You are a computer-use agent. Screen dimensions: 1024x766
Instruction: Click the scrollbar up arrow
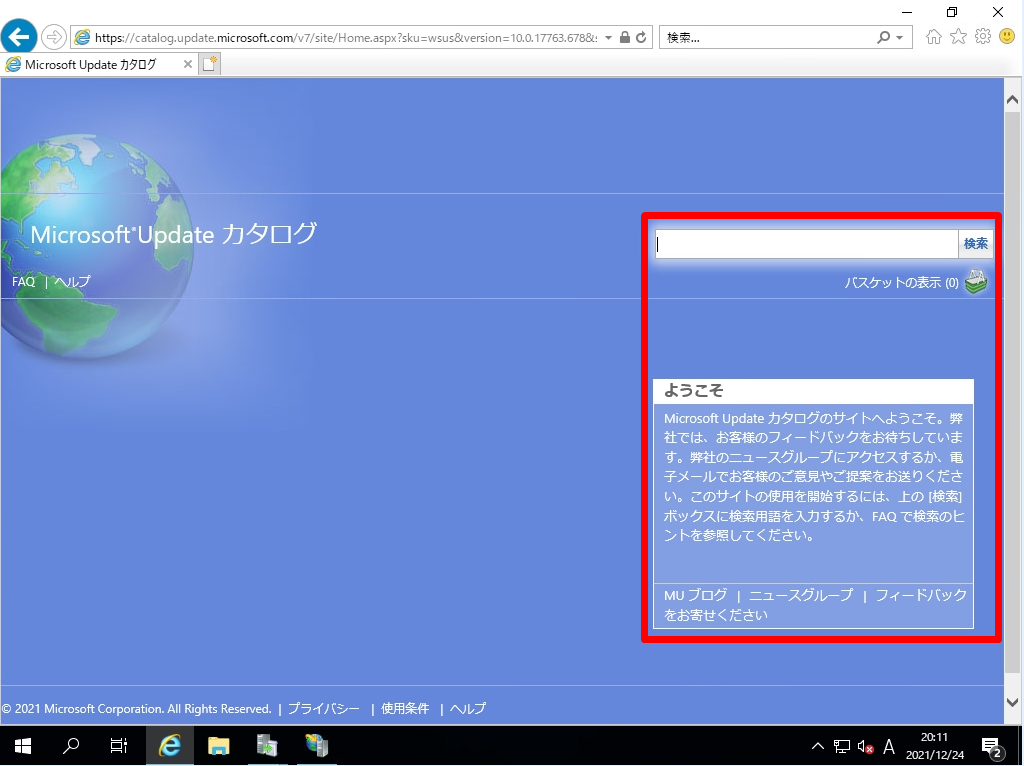tap(1012, 100)
